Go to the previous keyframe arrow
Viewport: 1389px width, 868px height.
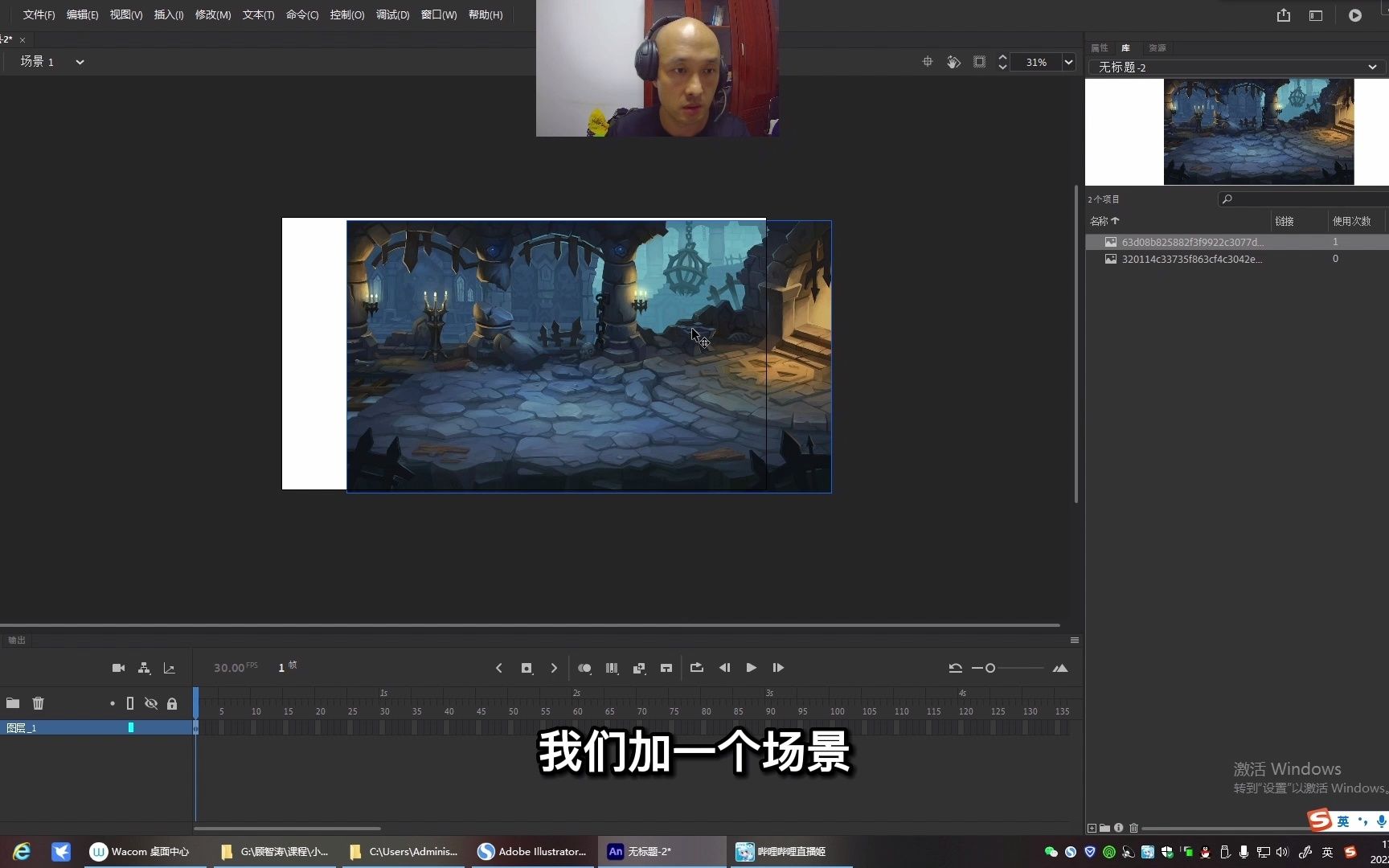(499, 668)
